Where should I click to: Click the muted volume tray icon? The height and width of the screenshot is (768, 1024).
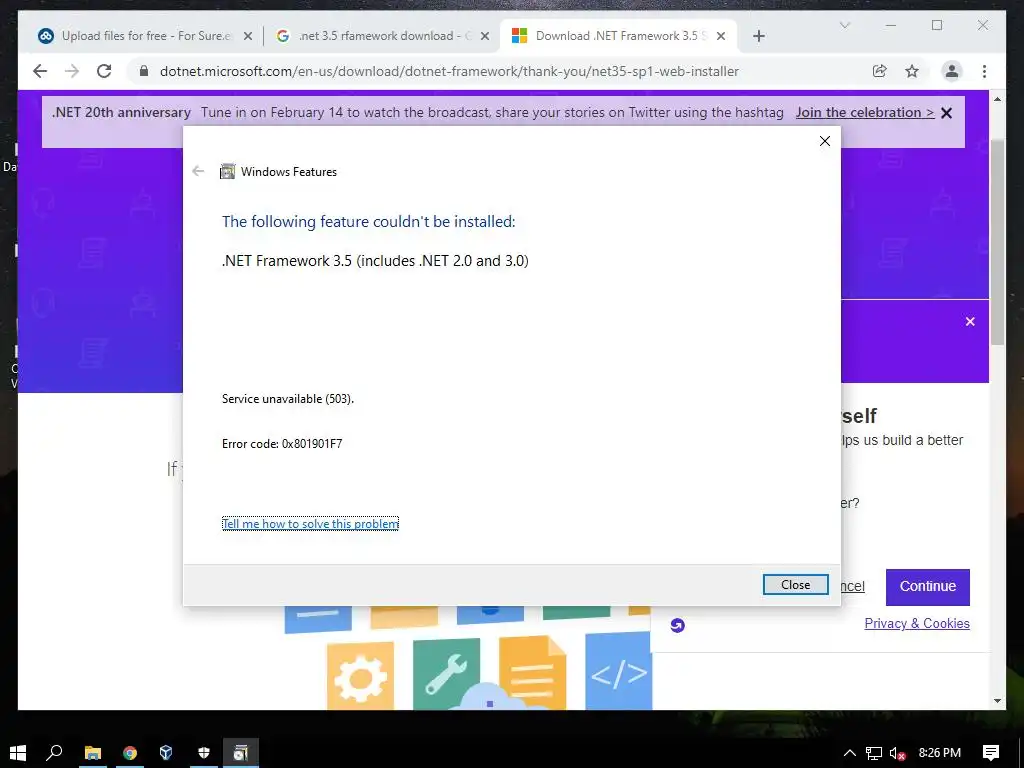coord(897,753)
